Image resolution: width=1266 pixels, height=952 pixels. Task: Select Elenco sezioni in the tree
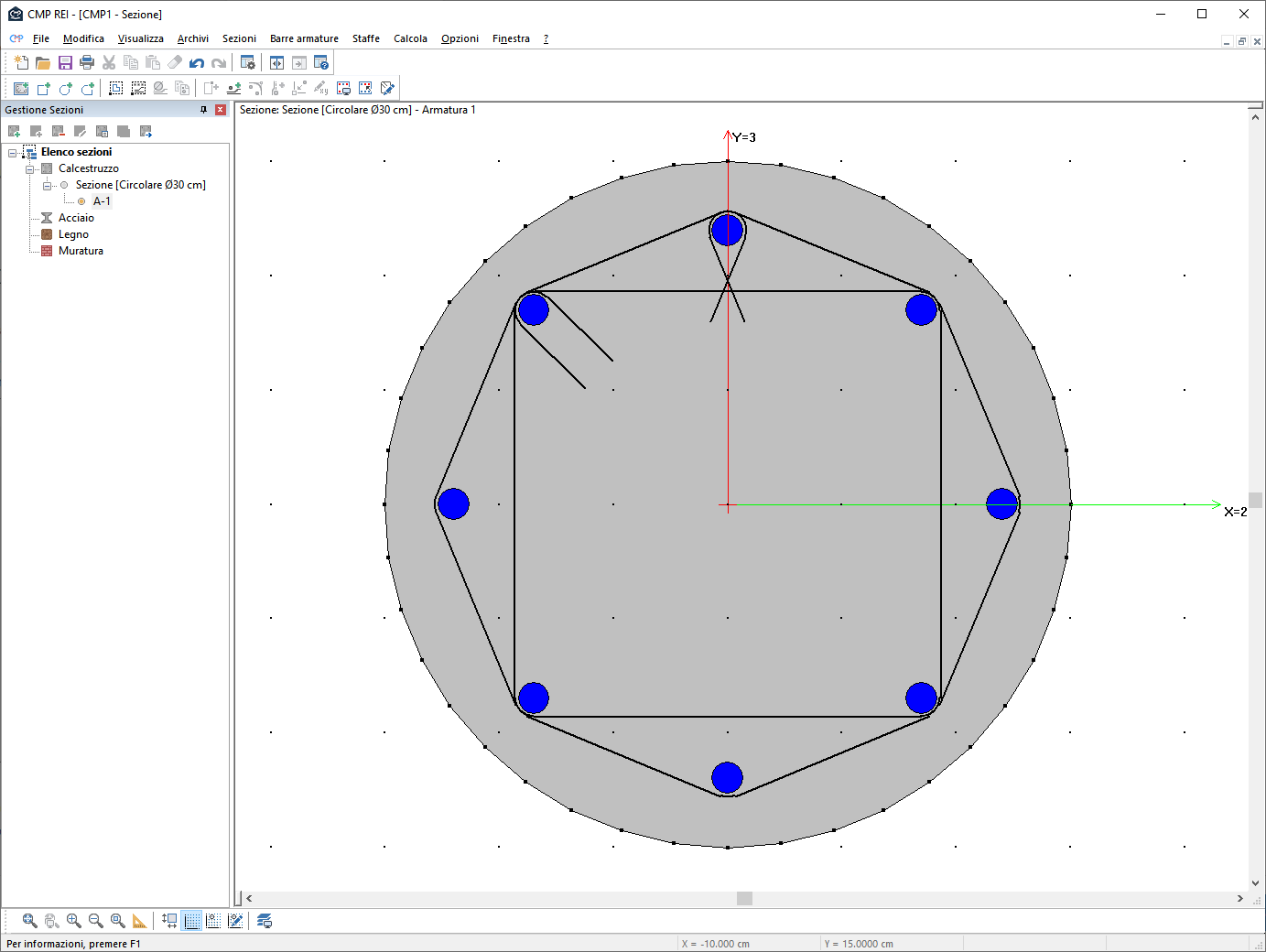76,152
